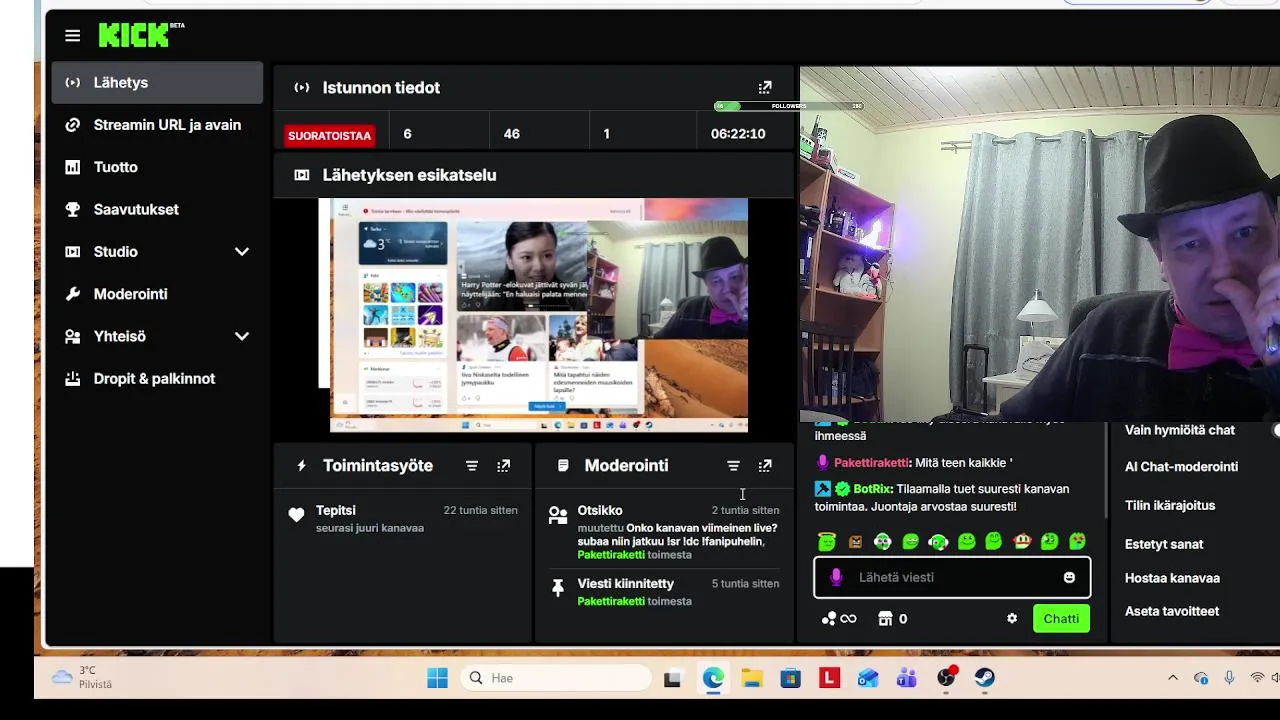The width and height of the screenshot is (1280, 720).
Task: Insert the green headset emote
Action: 938,542
